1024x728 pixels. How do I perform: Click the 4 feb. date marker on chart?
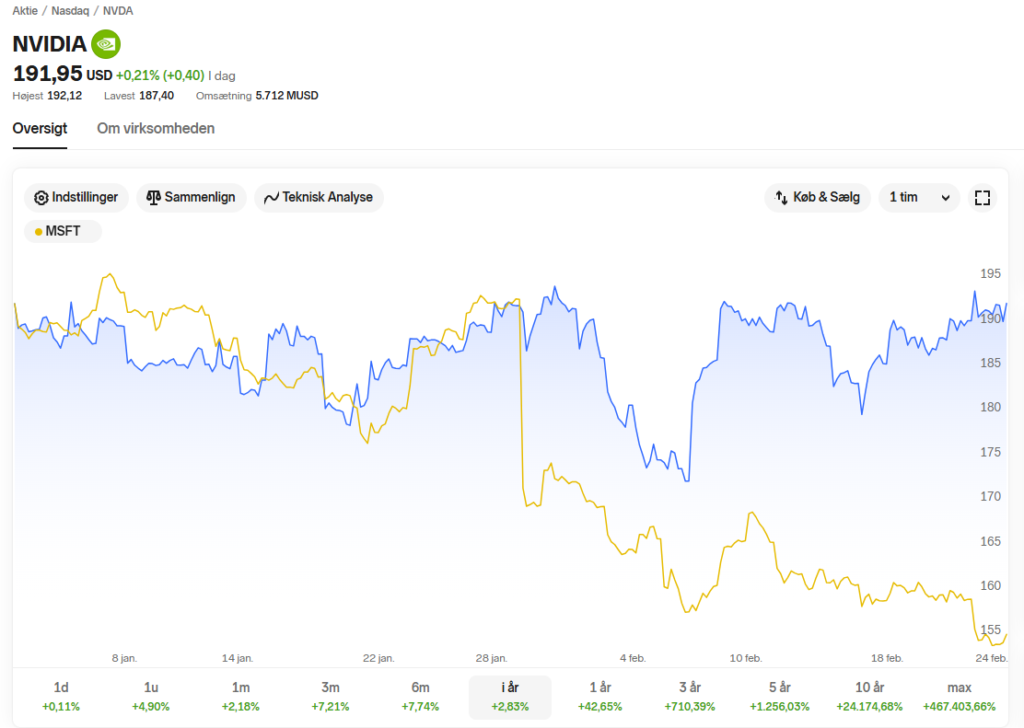coord(632,657)
